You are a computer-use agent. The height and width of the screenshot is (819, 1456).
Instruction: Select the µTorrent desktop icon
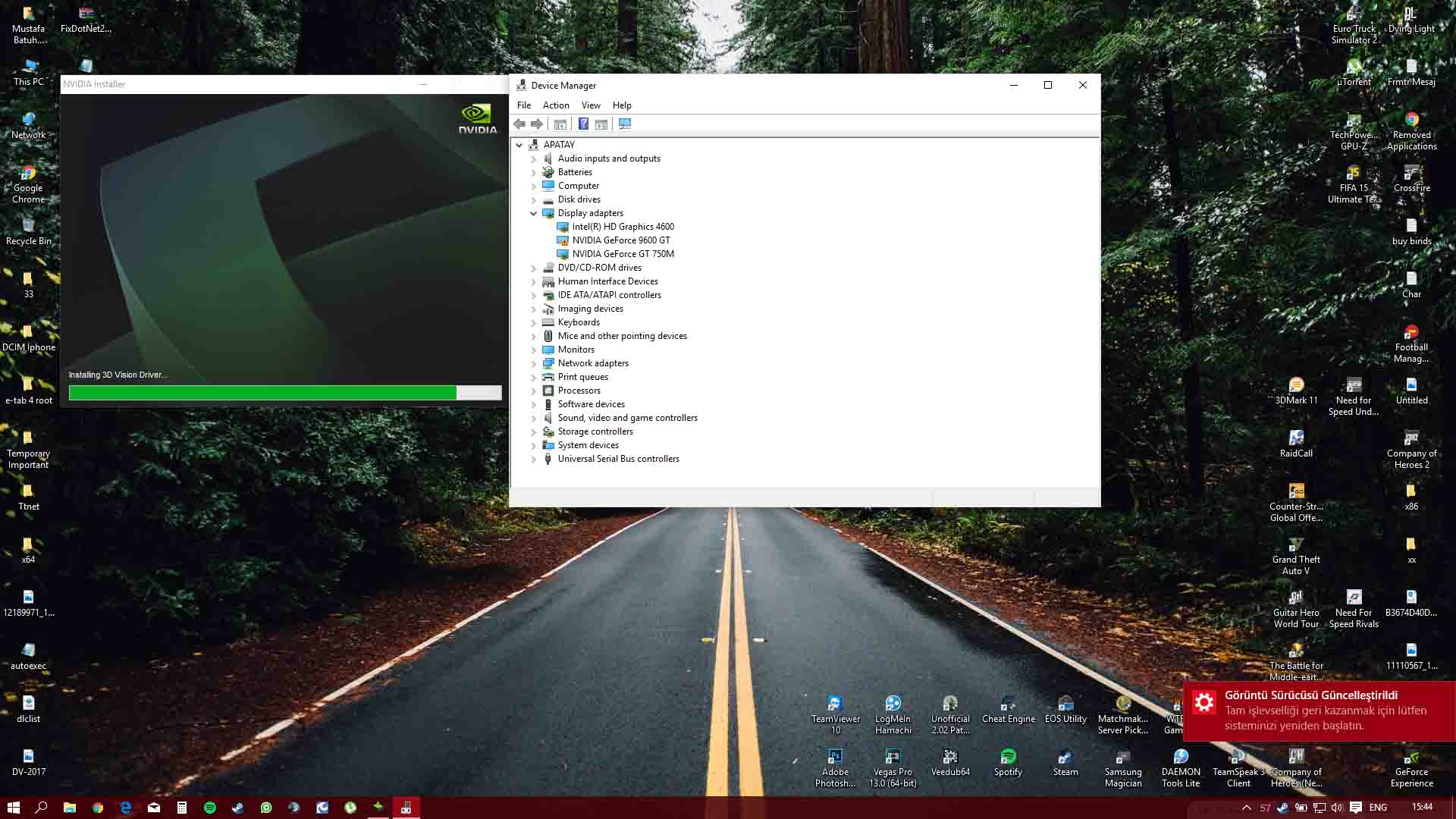(1354, 72)
